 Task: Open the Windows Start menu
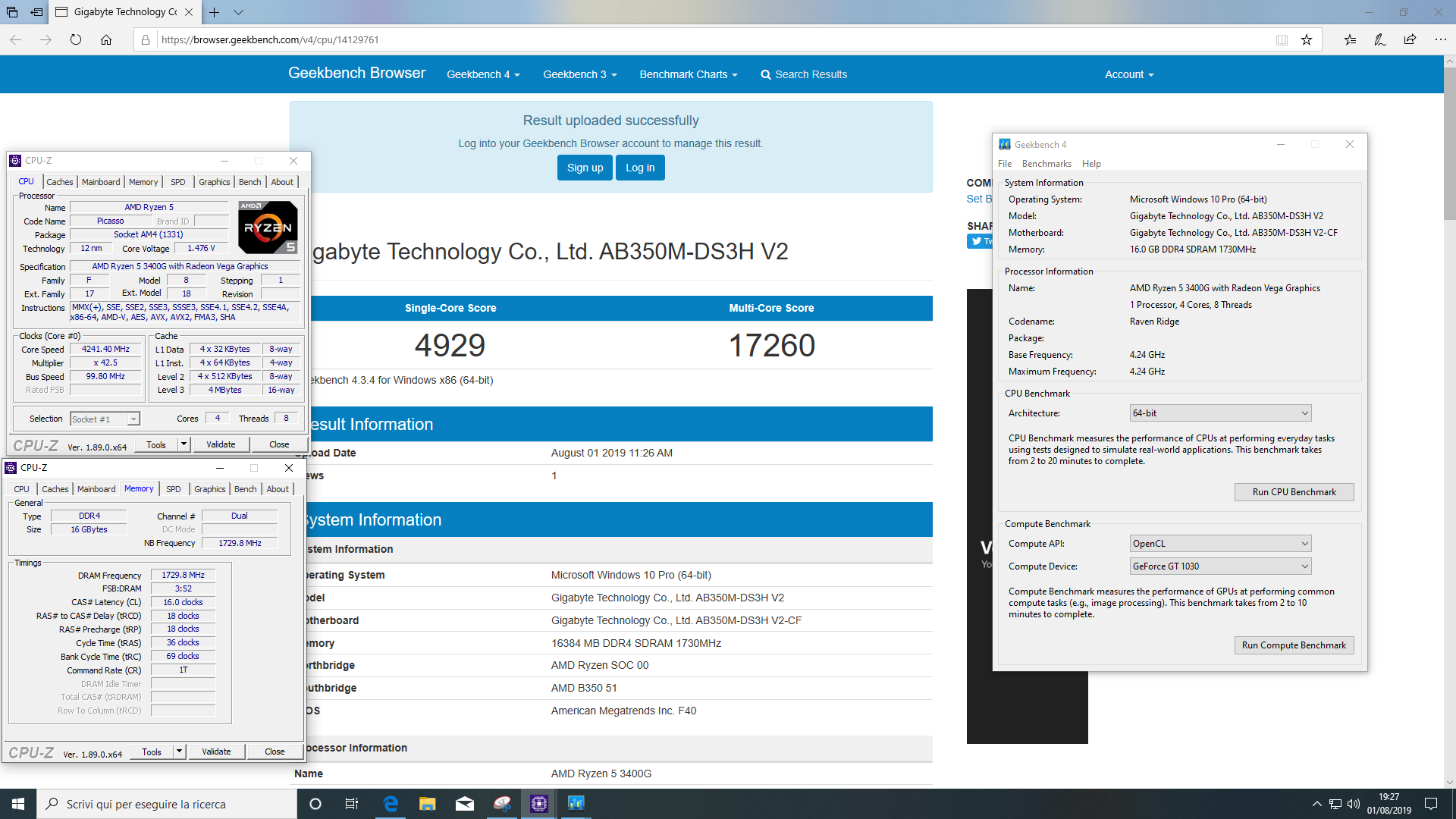pos(18,804)
